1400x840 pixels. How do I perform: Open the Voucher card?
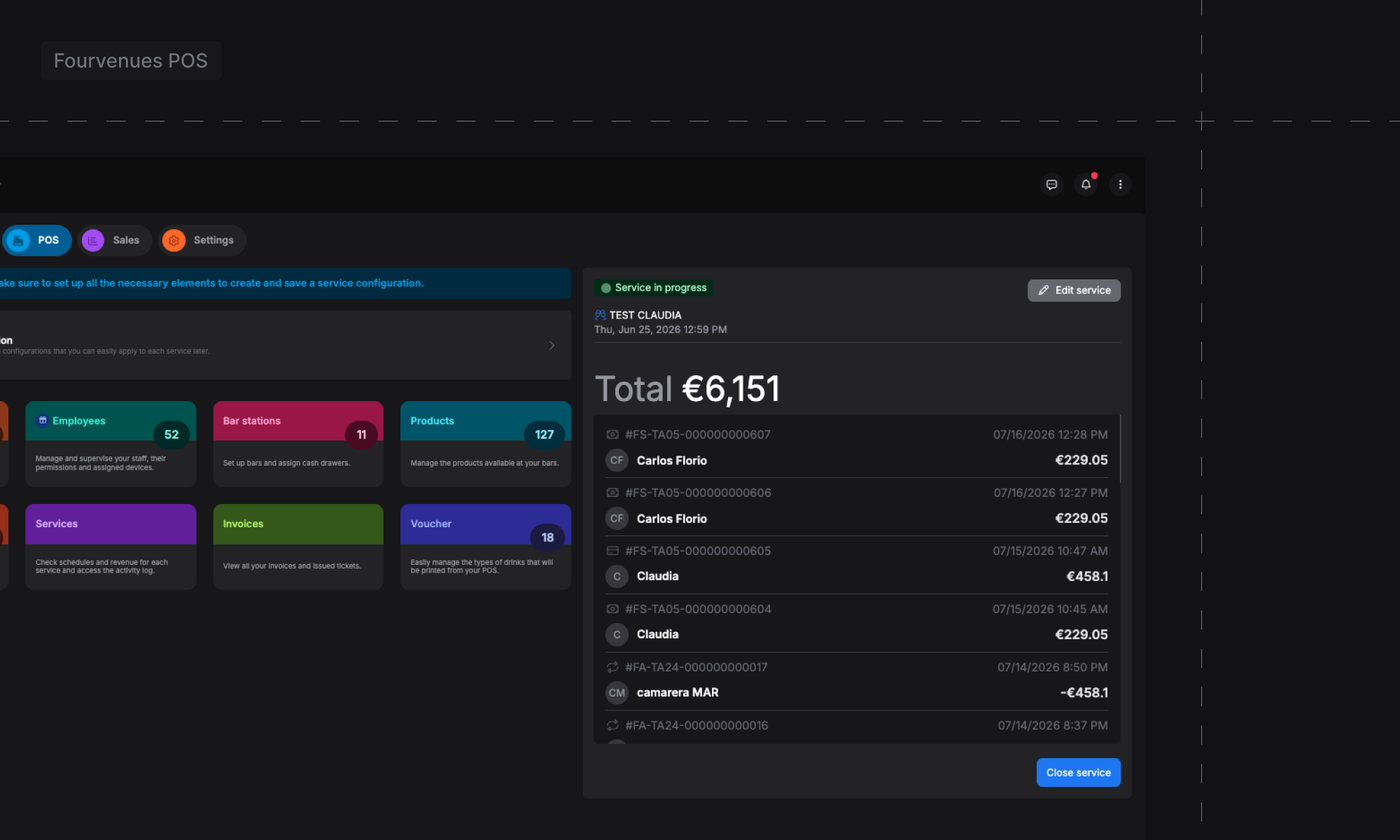(486, 546)
